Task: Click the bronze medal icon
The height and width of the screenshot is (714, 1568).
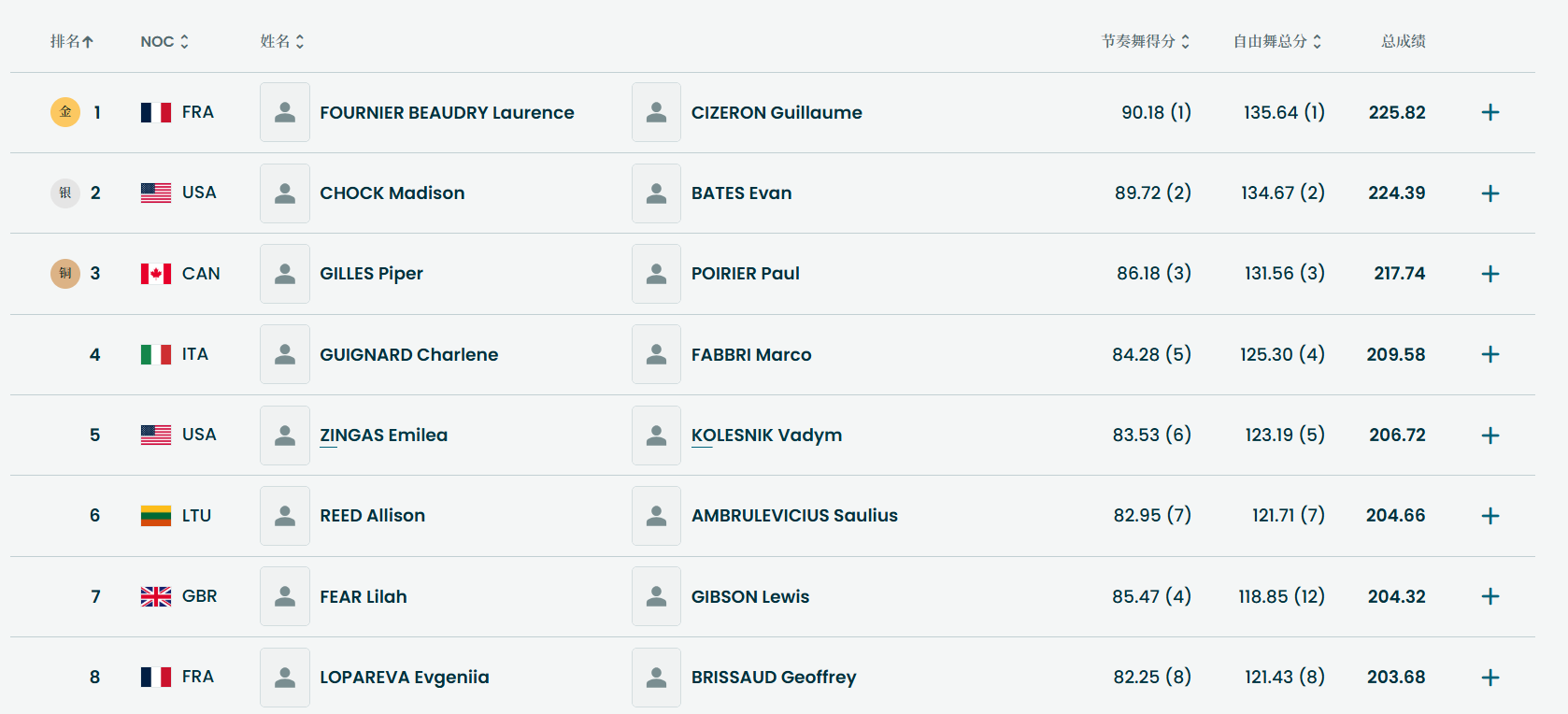Action: tap(65, 274)
